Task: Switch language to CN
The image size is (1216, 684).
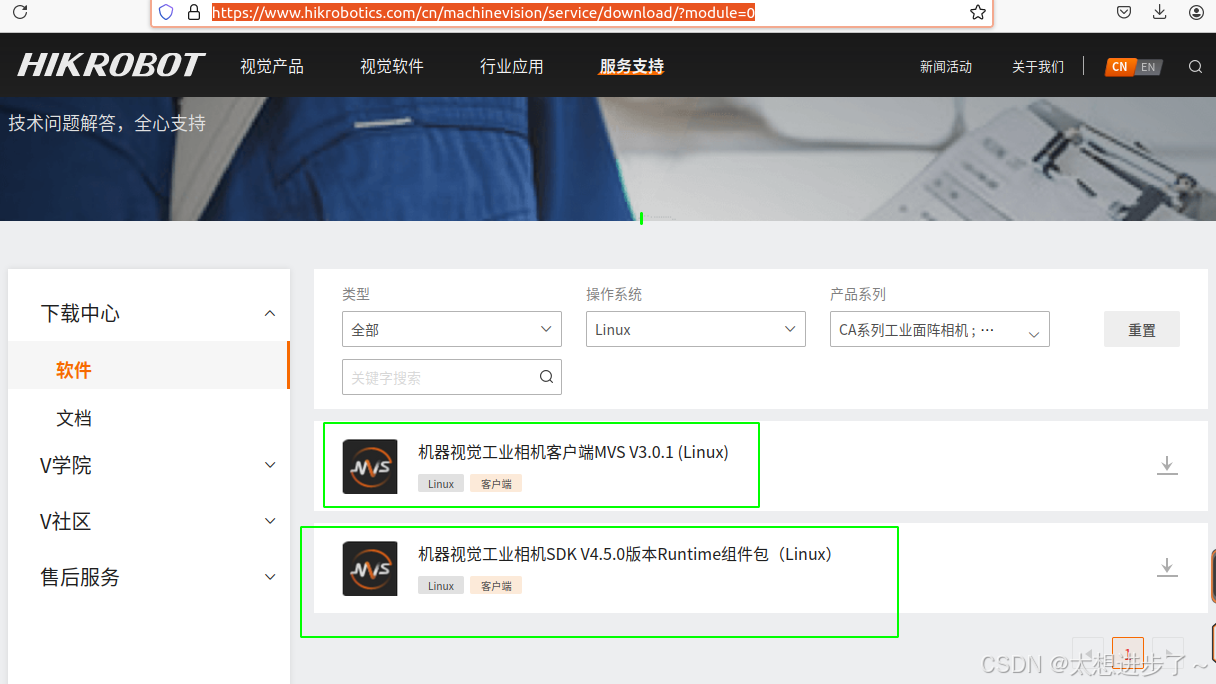Action: pyautogui.click(x=1119, y=67)
